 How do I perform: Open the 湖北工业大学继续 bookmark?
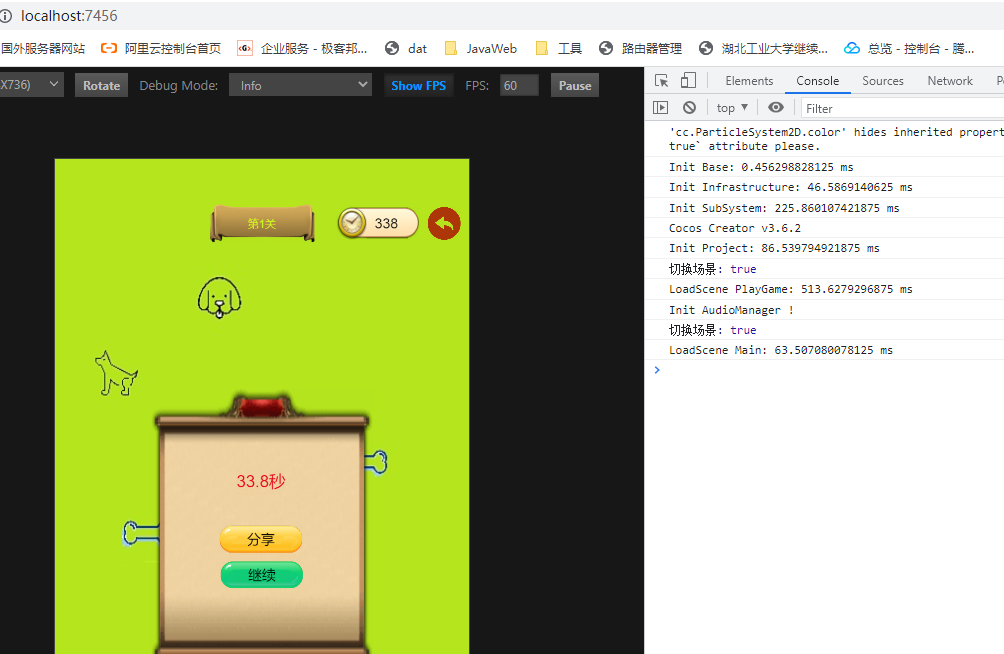pyautogui.click(x=763, y=49)
